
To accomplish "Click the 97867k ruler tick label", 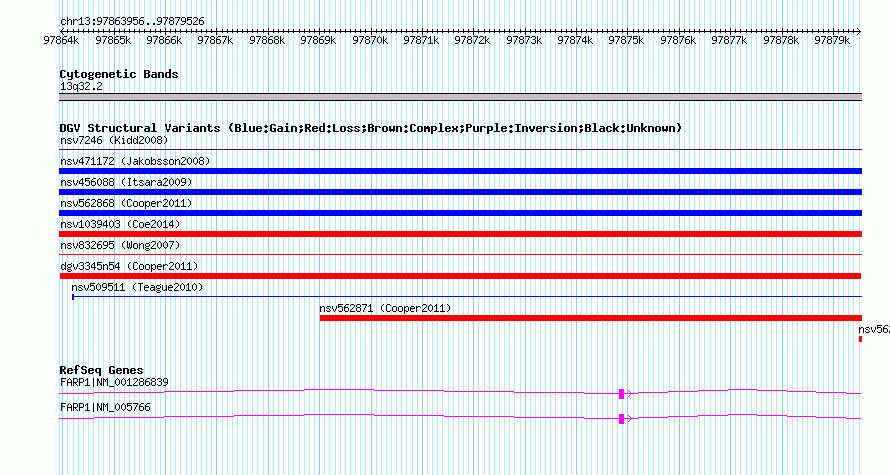I will [215, 40].
